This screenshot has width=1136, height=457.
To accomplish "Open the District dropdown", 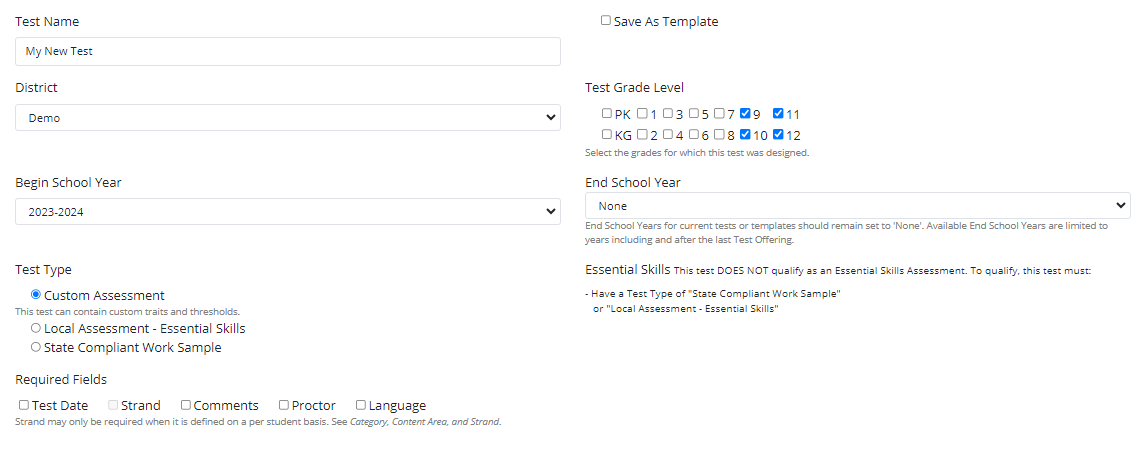I will 287,118.
